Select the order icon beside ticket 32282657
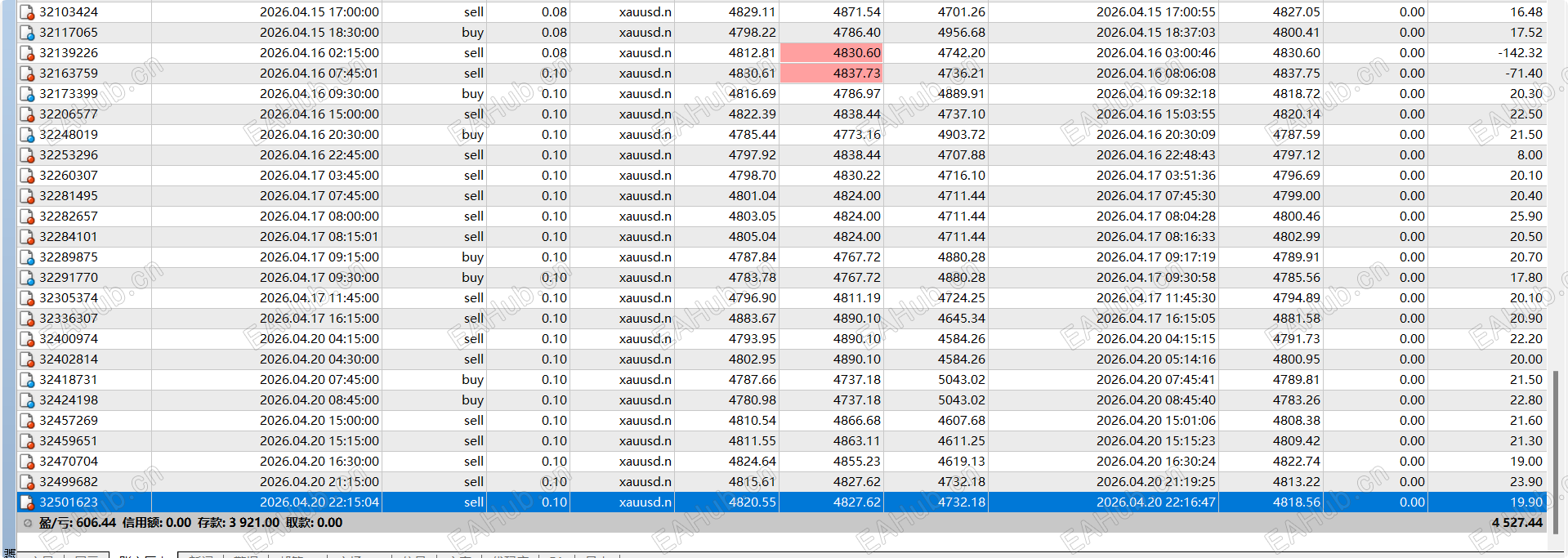 click(27, 217)
